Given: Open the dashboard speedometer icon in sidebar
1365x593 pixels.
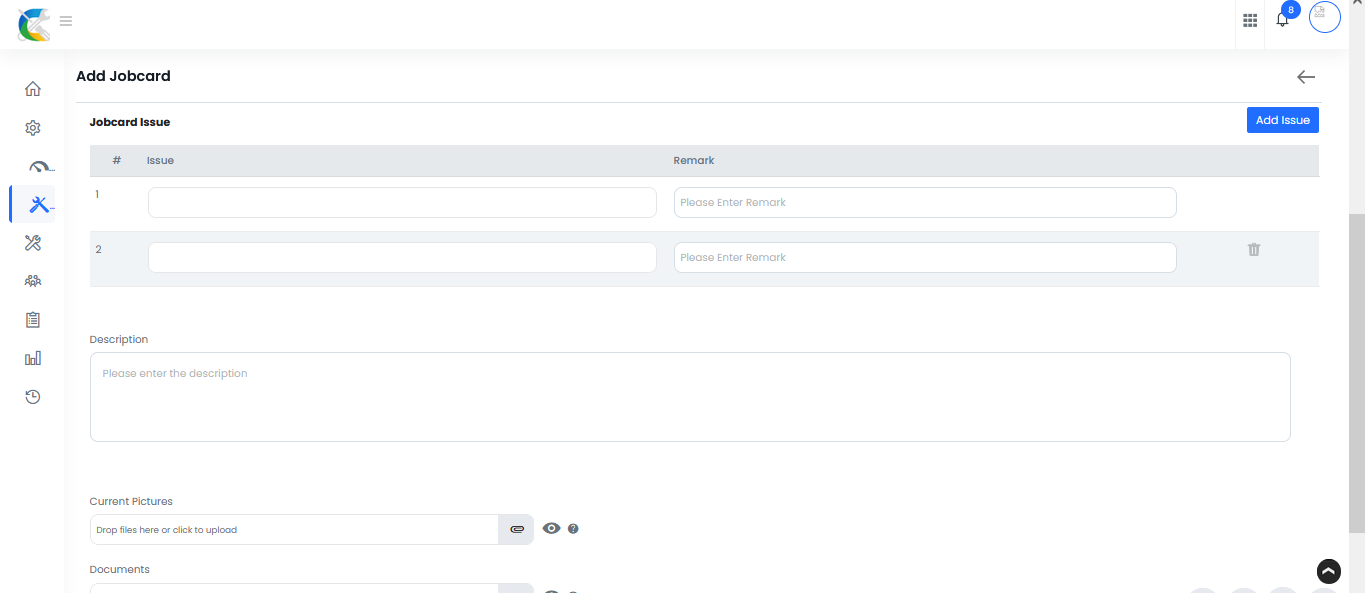Looking at the screenshot, I should (x=39, y=167).
